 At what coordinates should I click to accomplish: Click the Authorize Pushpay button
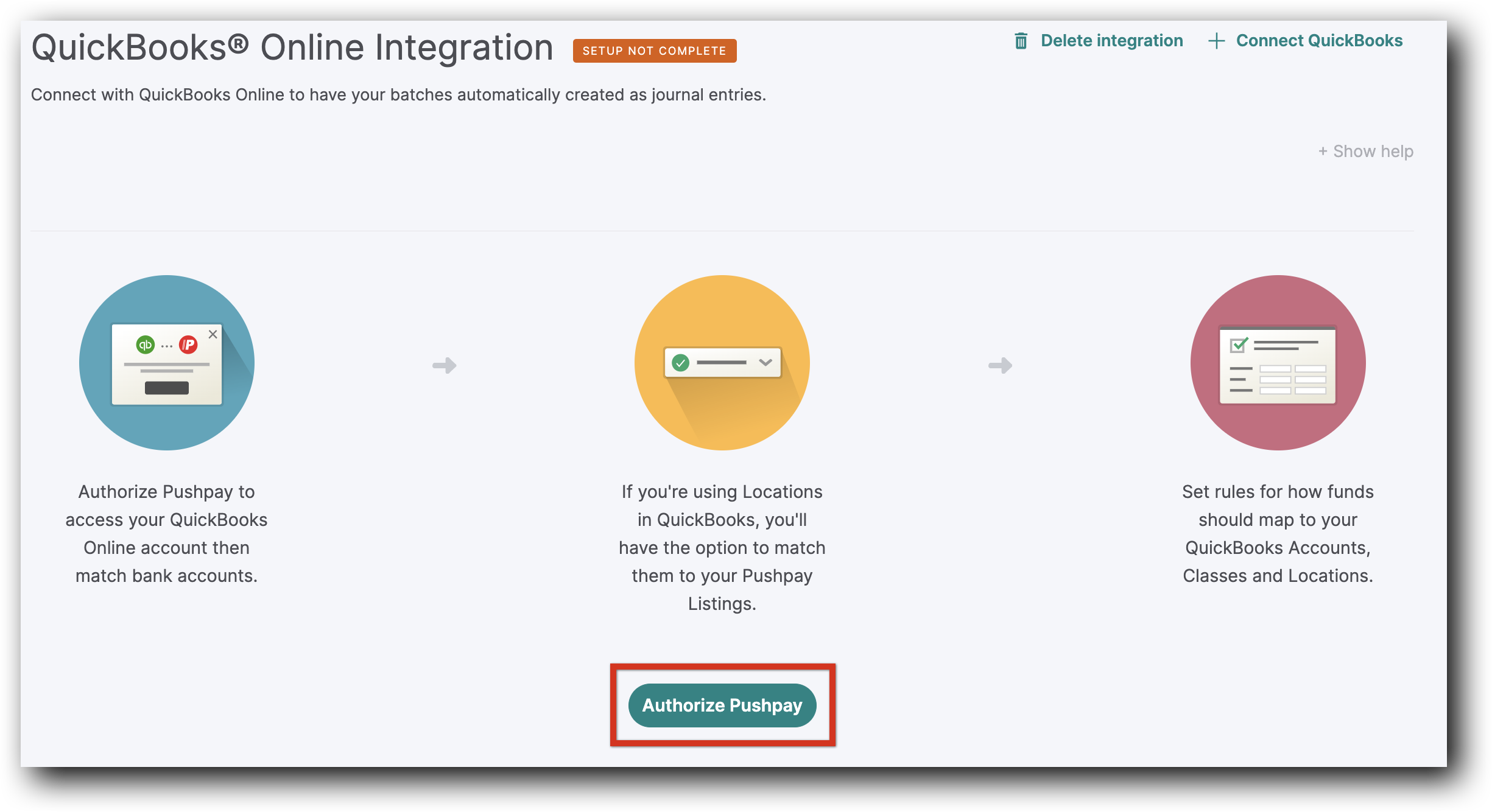(722, 705)
